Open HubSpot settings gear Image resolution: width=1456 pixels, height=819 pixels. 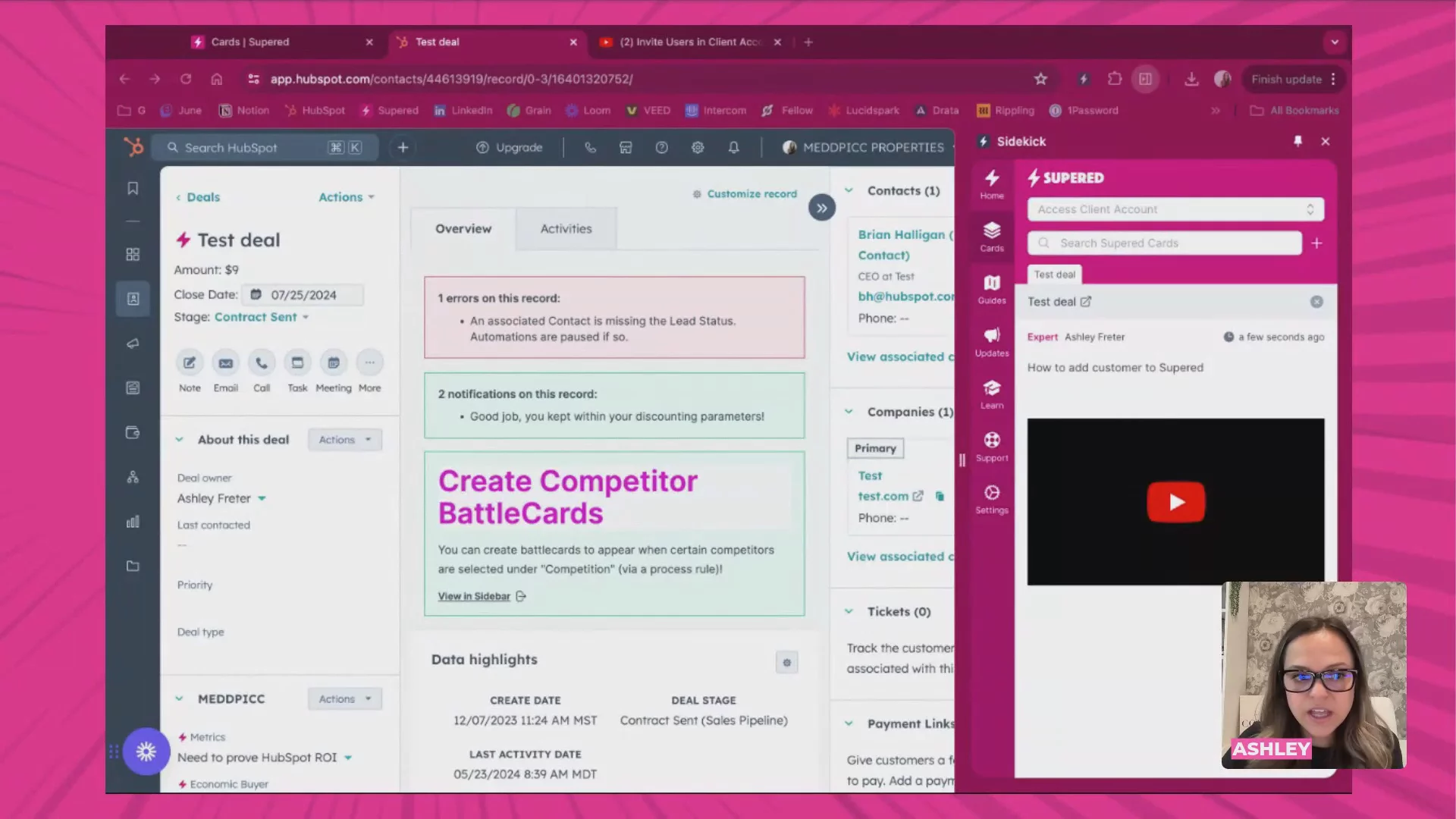[698, 148]
